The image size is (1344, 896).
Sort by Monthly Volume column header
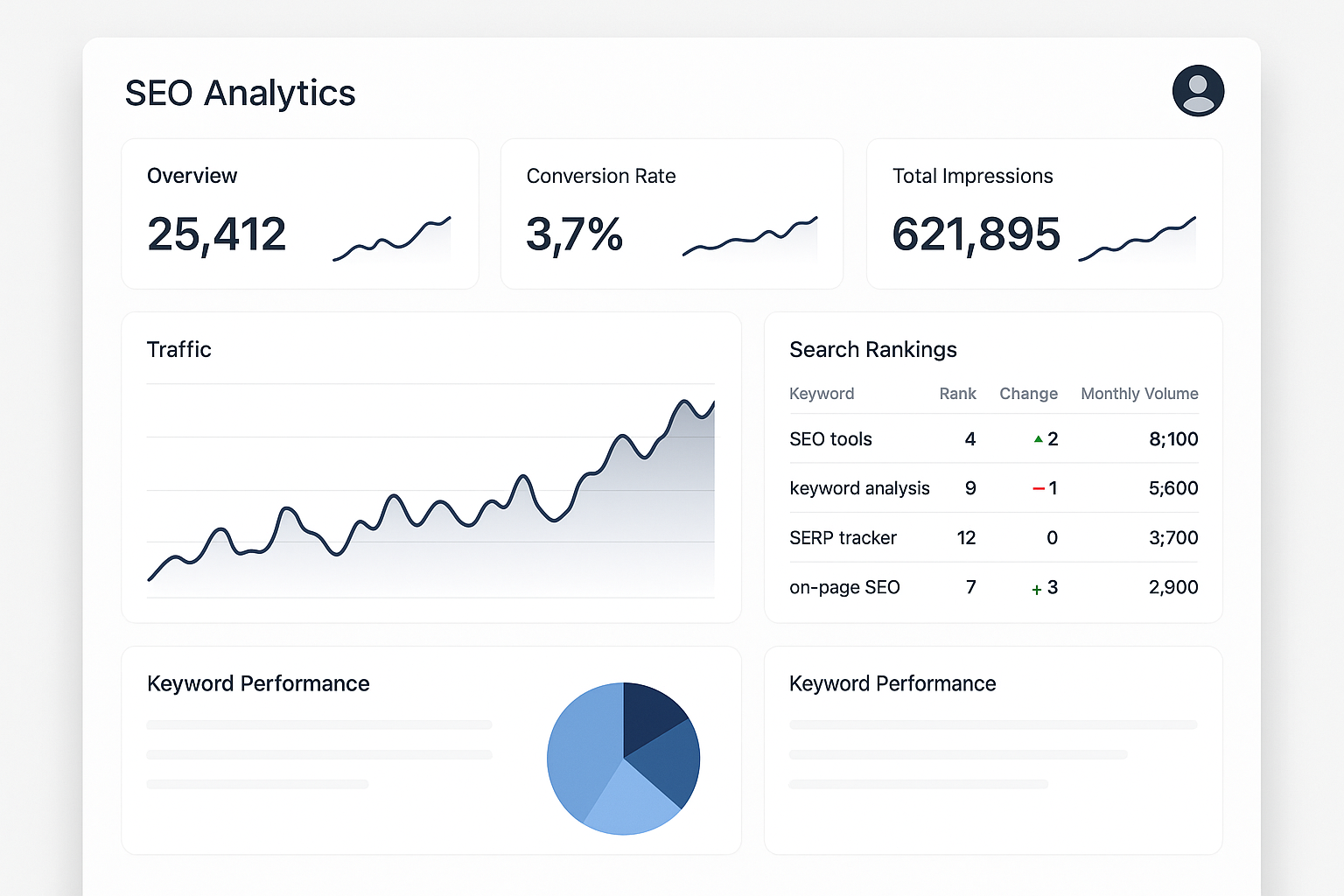[1139, 394]
